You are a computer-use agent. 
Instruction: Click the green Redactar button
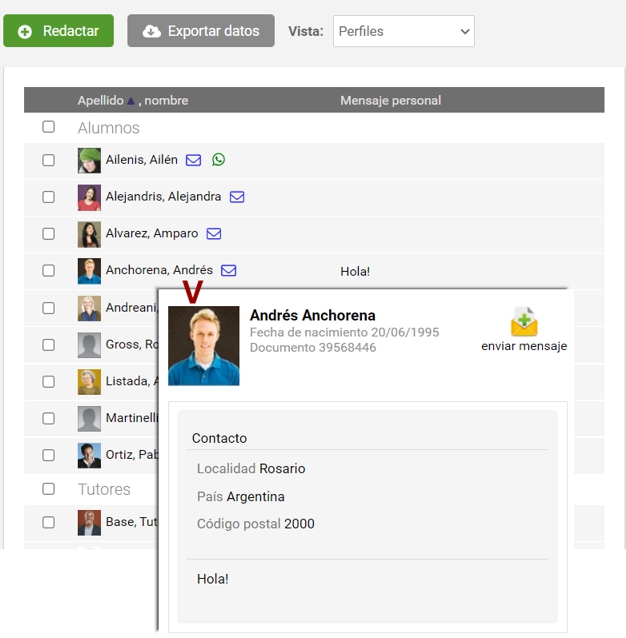pyautogui.click(x=58, y=31)
